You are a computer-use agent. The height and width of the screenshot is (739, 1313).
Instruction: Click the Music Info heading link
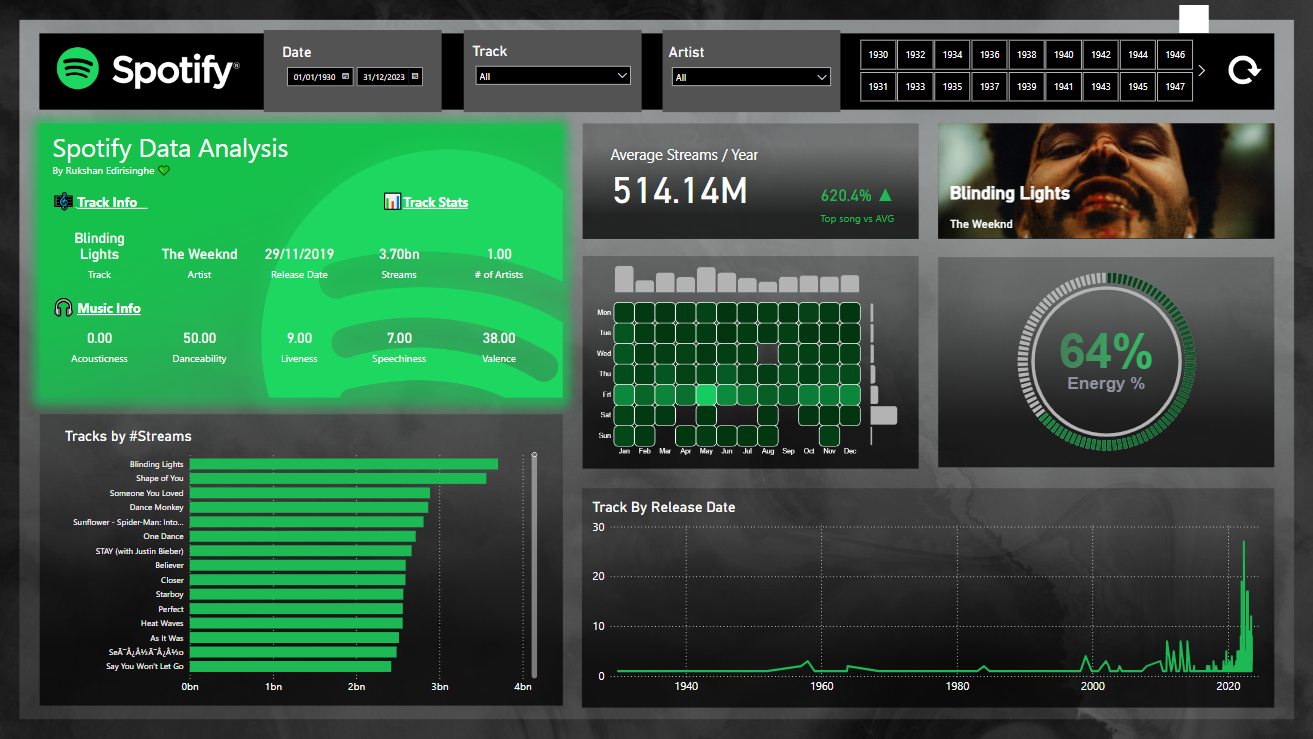[x=109, y=308]
